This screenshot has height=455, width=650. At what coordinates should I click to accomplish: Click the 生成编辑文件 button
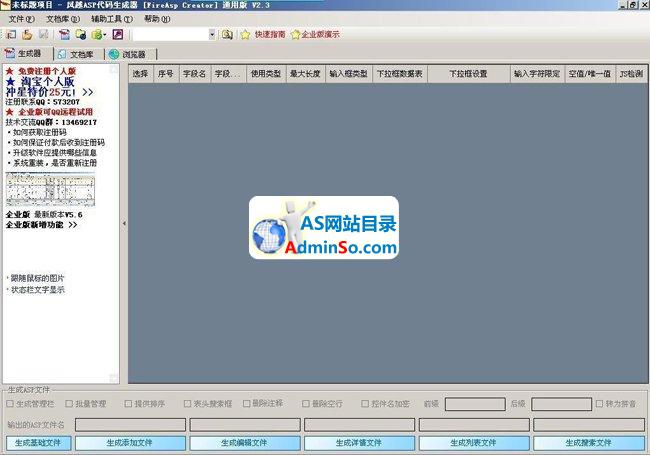245,443
